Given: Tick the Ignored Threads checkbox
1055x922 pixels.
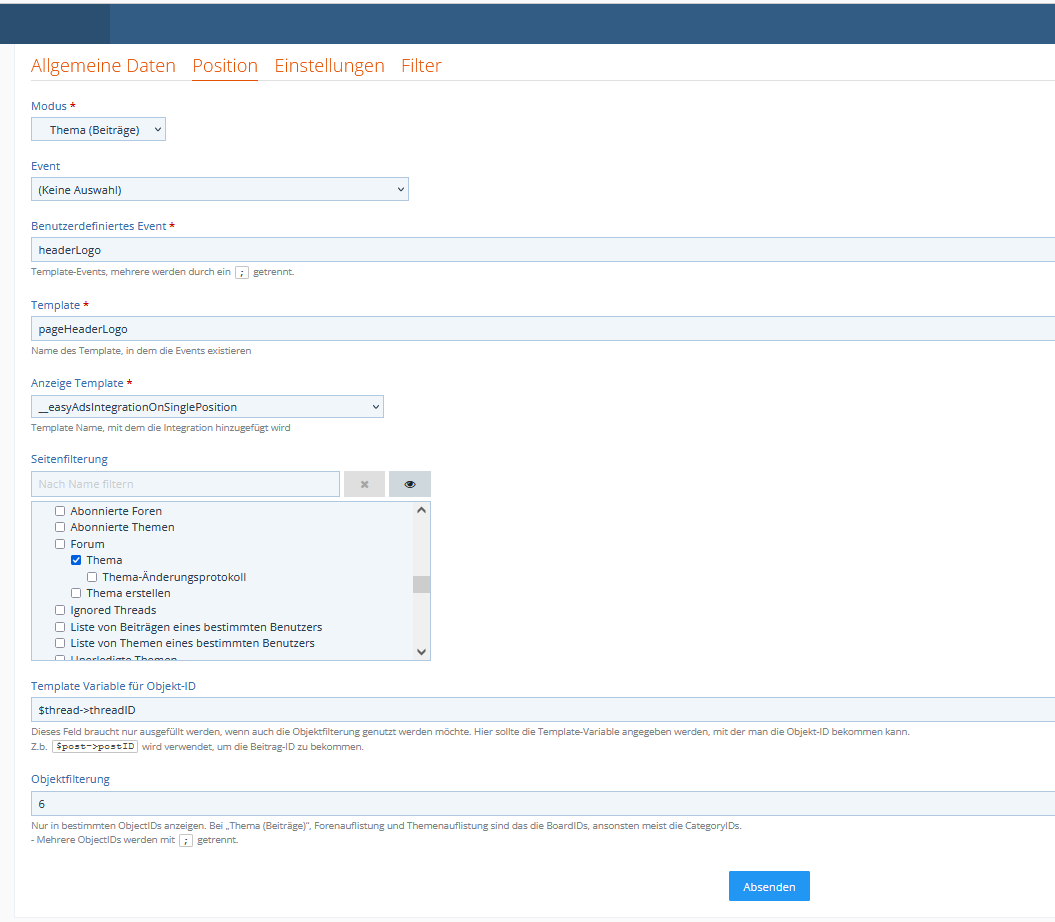Looking at the screenshot, I should [x=60, y=610].
